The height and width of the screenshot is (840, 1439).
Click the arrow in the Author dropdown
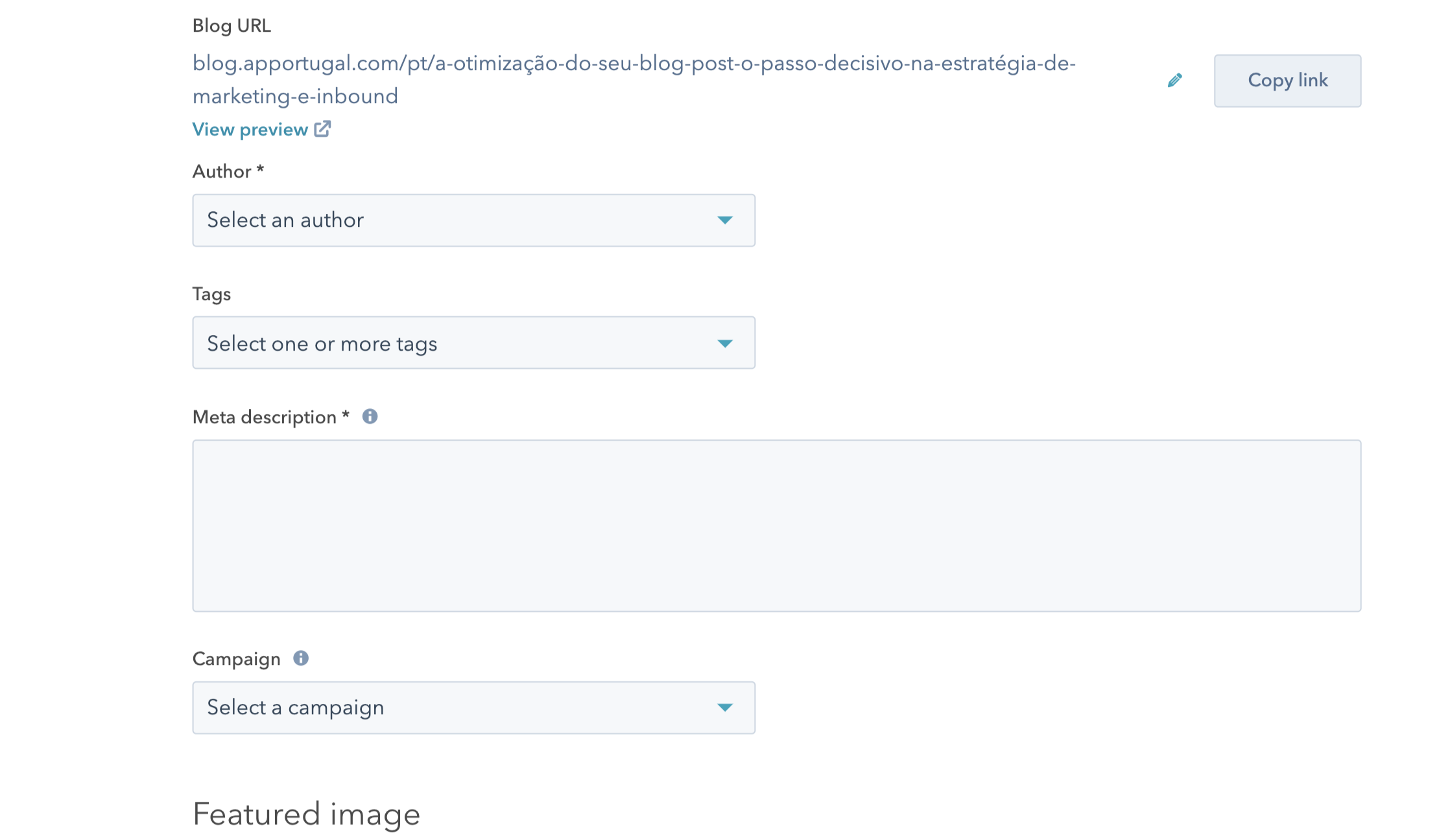coord(725,220)
